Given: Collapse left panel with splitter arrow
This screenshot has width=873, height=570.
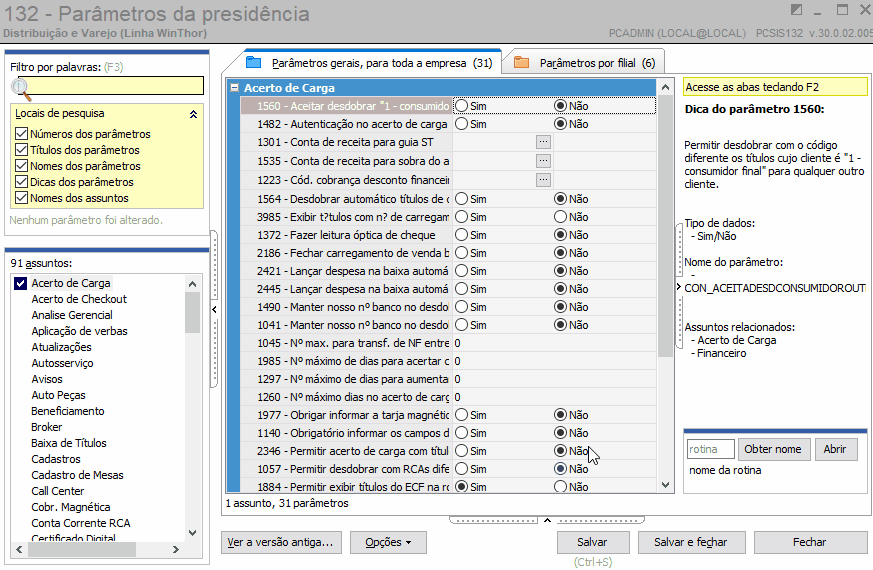Looking at the screenshot, I should tap(214, 309).
